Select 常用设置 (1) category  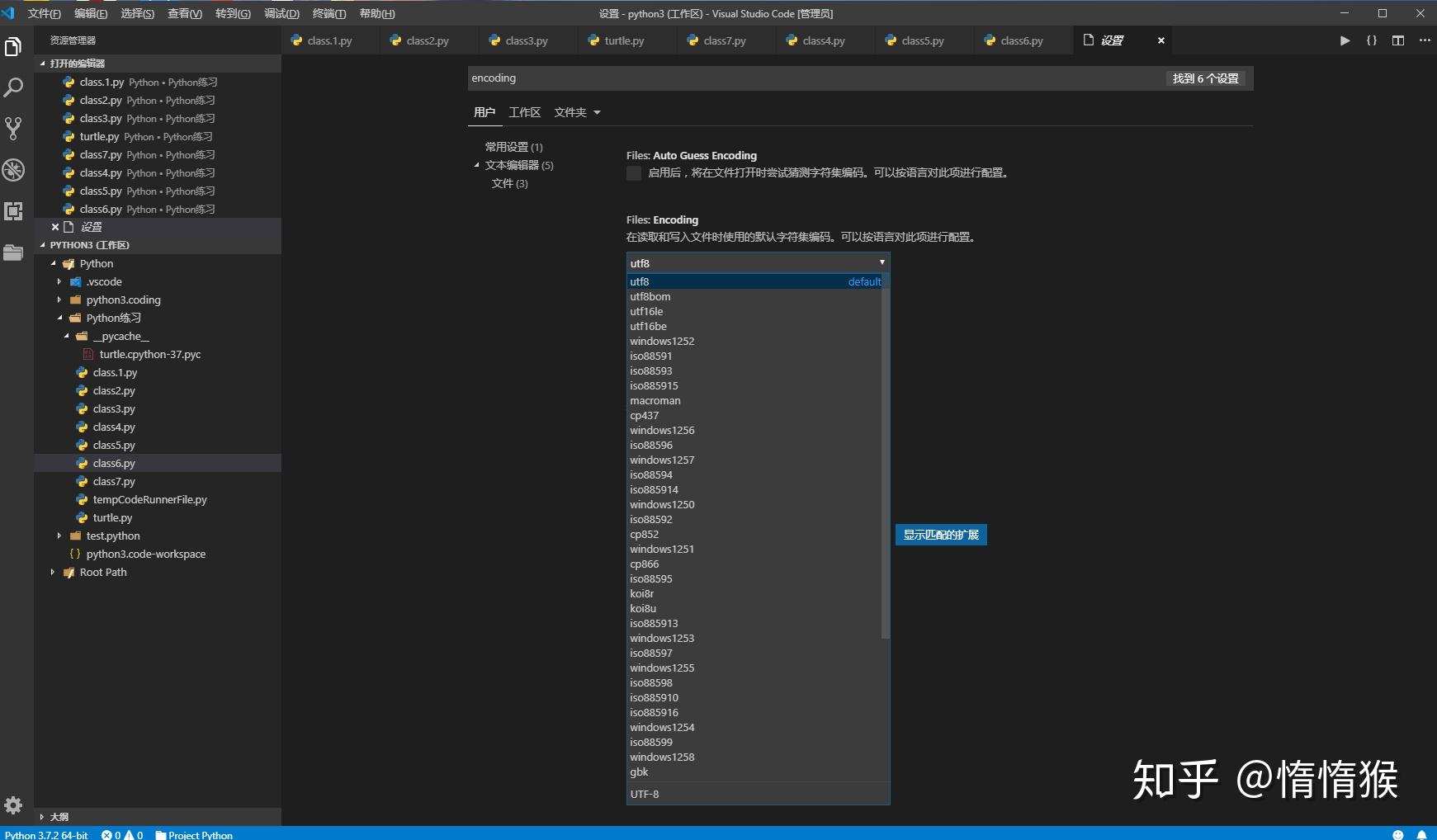[513, 147]
